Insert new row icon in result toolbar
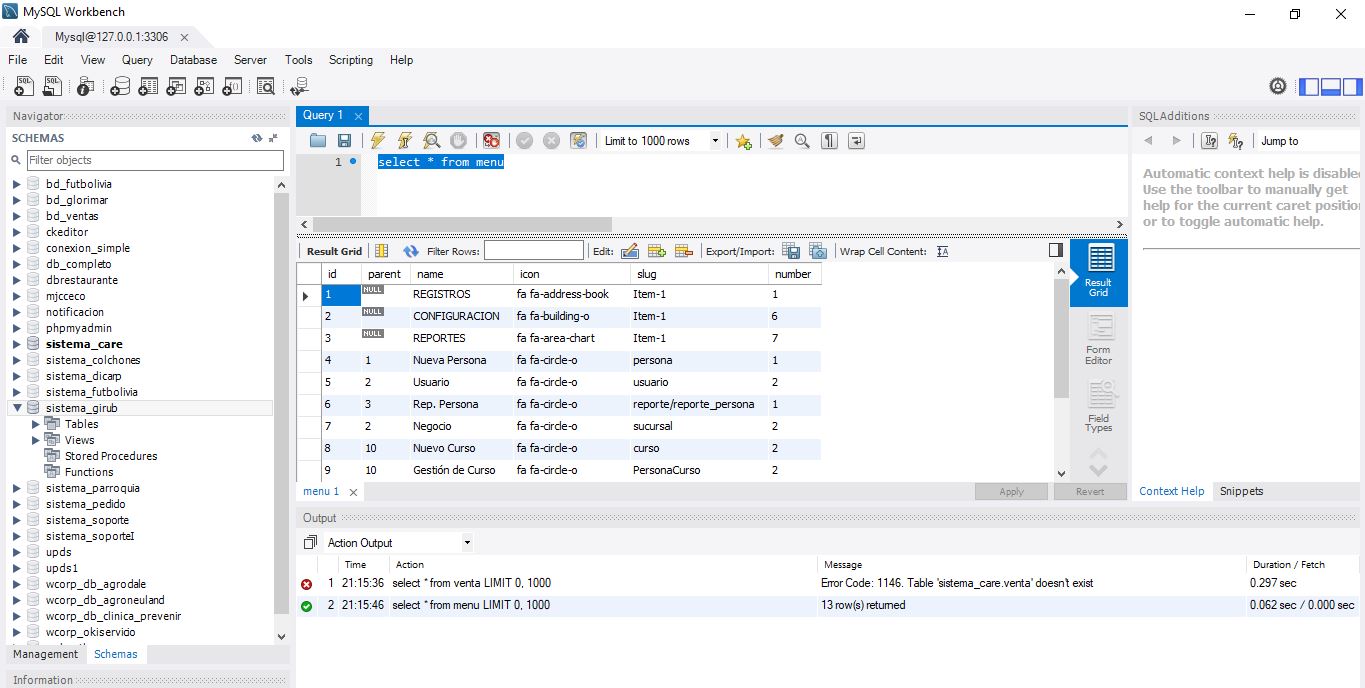The height and width of the screenshot is (688, 1365). click(x=657, y=251)
